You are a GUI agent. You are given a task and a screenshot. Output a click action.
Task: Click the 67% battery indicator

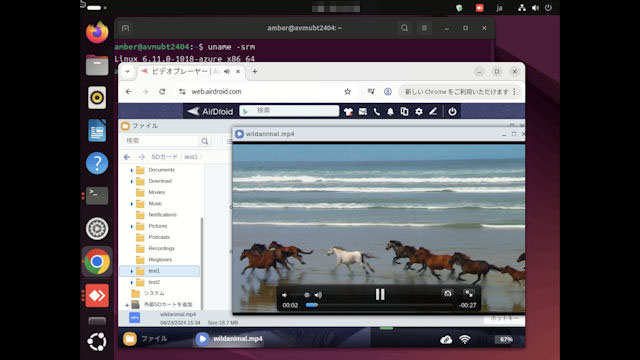pos(505,340)
